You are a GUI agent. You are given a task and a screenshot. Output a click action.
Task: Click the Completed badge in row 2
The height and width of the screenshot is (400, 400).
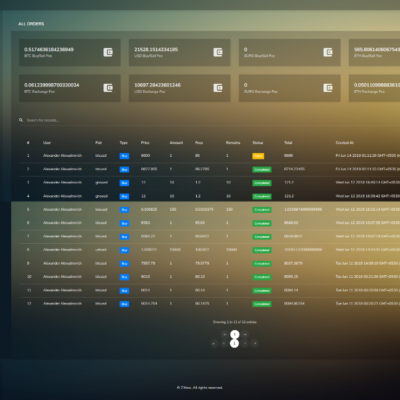(262, 170)
